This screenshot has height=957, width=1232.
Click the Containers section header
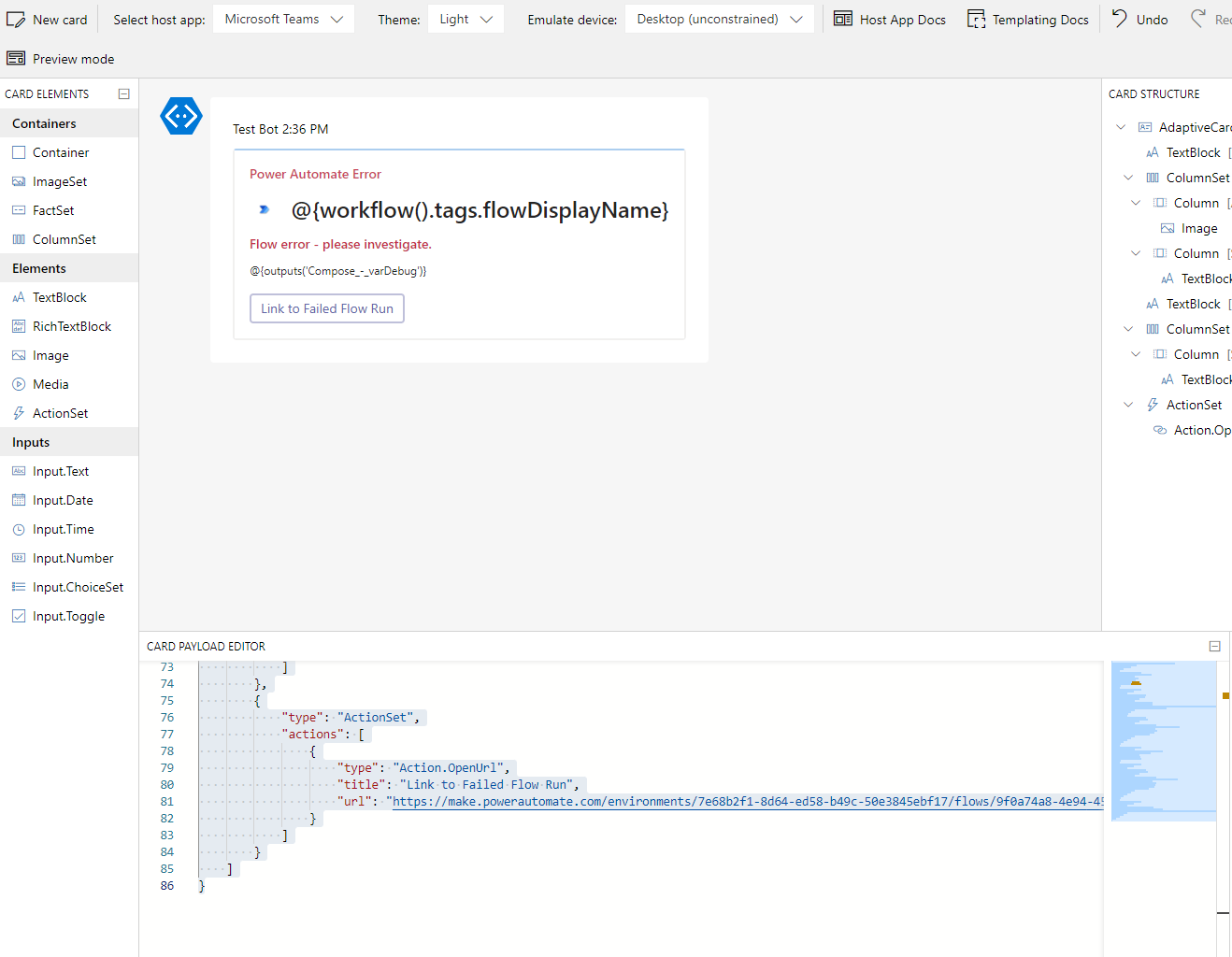coord(69,123)
